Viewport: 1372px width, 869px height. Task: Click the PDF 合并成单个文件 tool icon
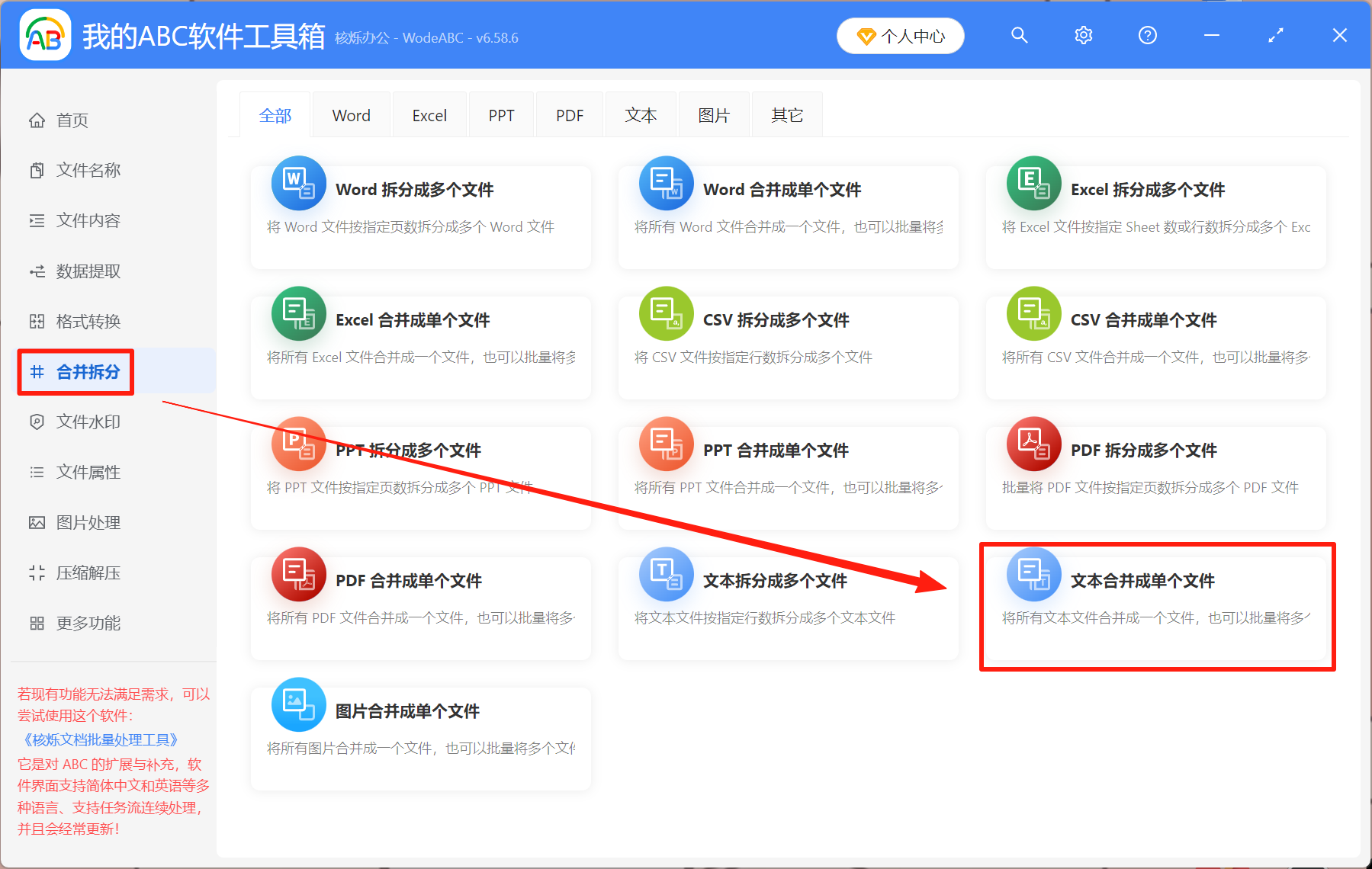(298, 574)
